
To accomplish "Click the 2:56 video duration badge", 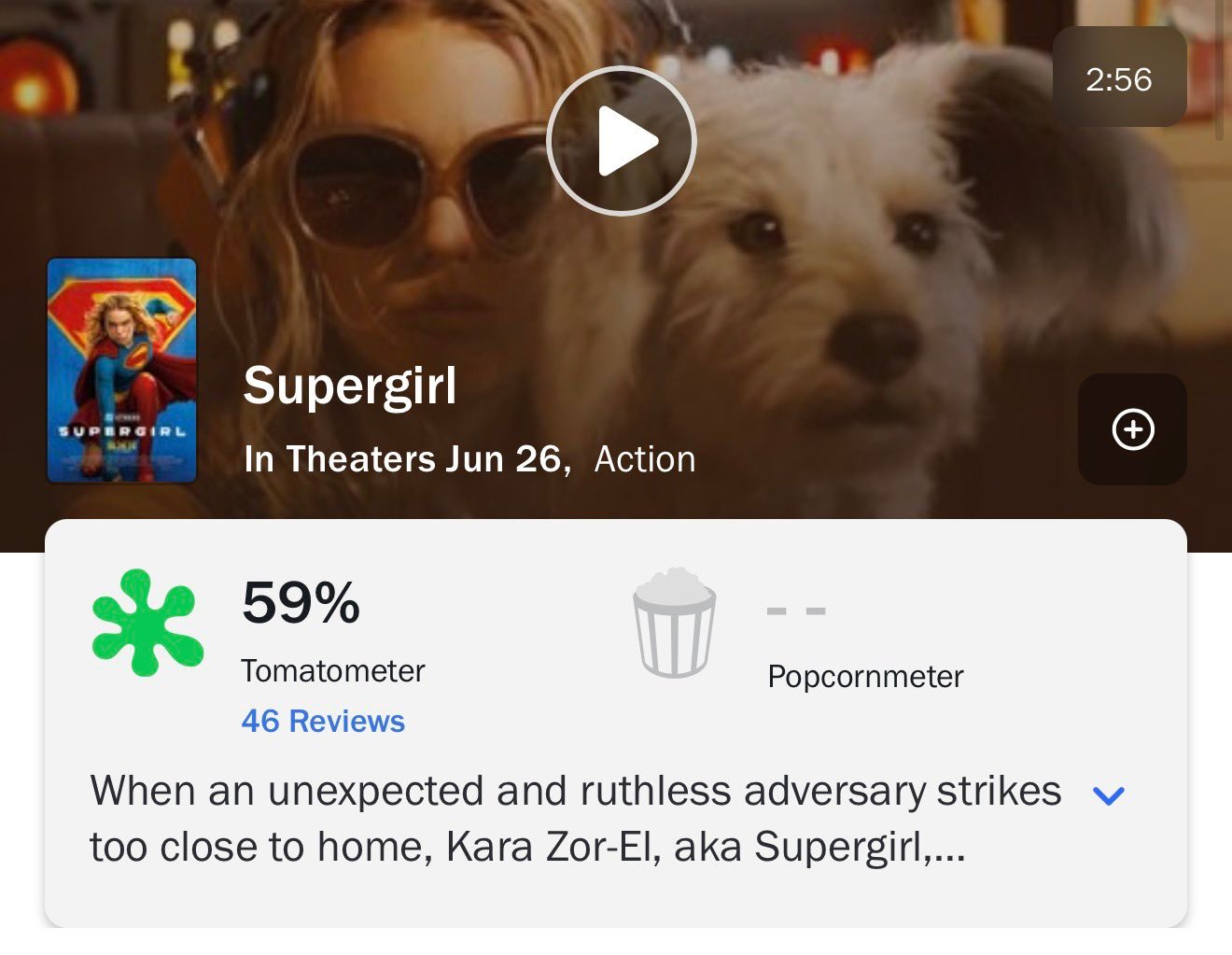I will tap(1119, 79).
